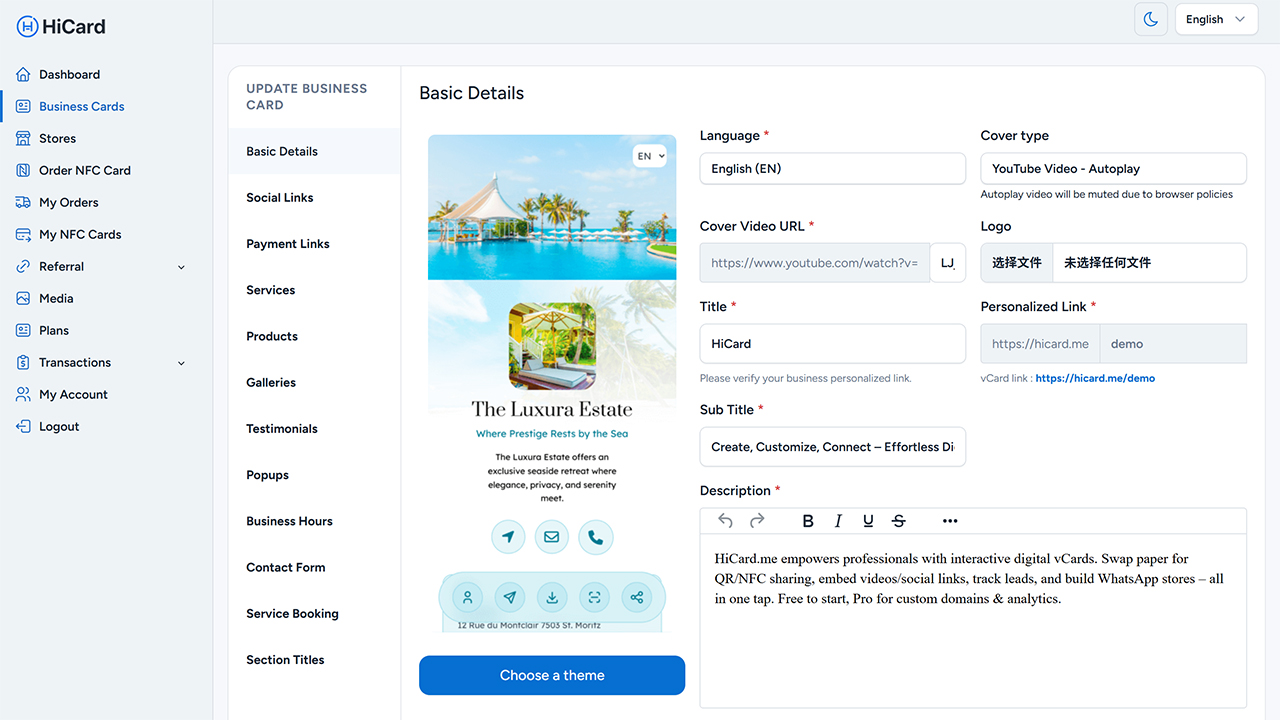The width and height of the screenshot is (1280, 720).
Task: Toggle dark mode with the moon button
Action: click(1151, 19)
